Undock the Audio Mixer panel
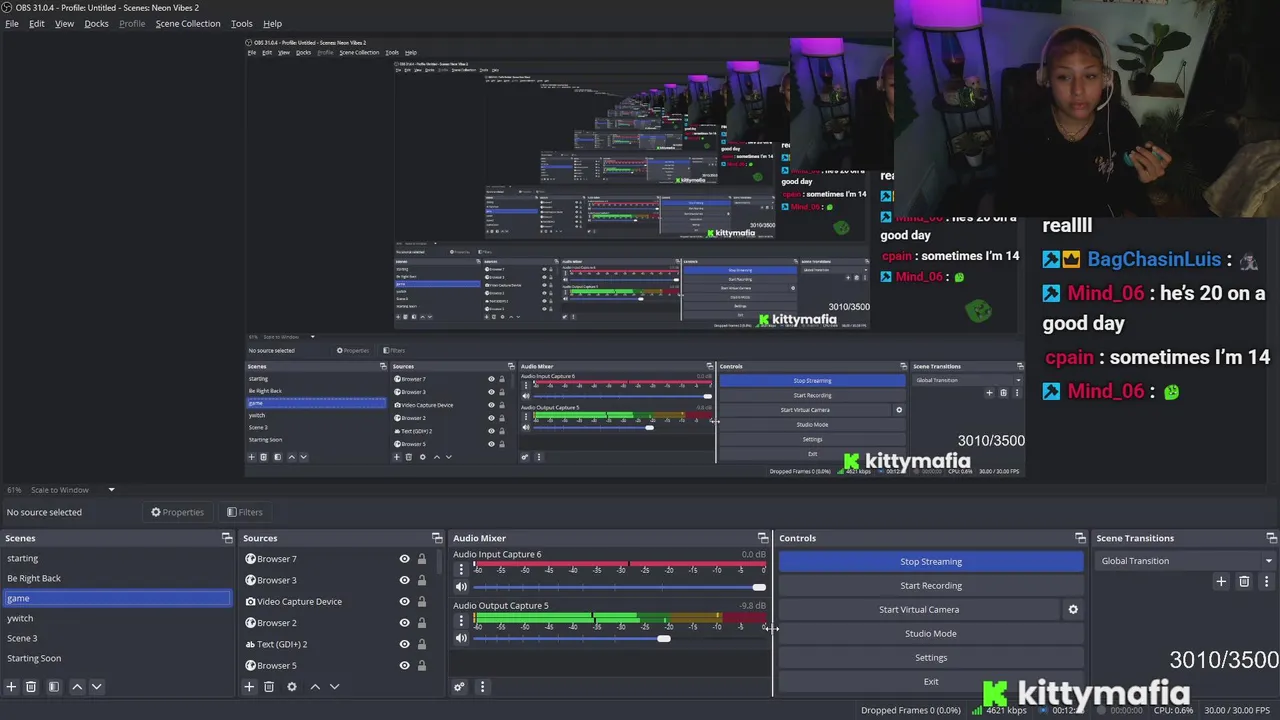Image resolution: width=1280 pixels, height=720 pixels. point(763,538)
